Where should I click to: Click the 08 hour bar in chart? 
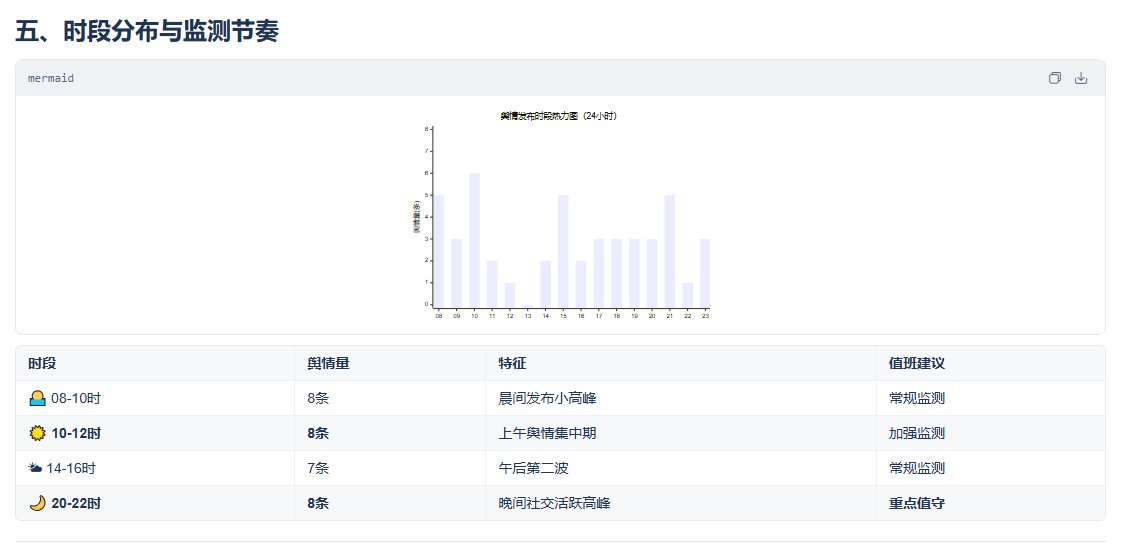coord(439,251)
